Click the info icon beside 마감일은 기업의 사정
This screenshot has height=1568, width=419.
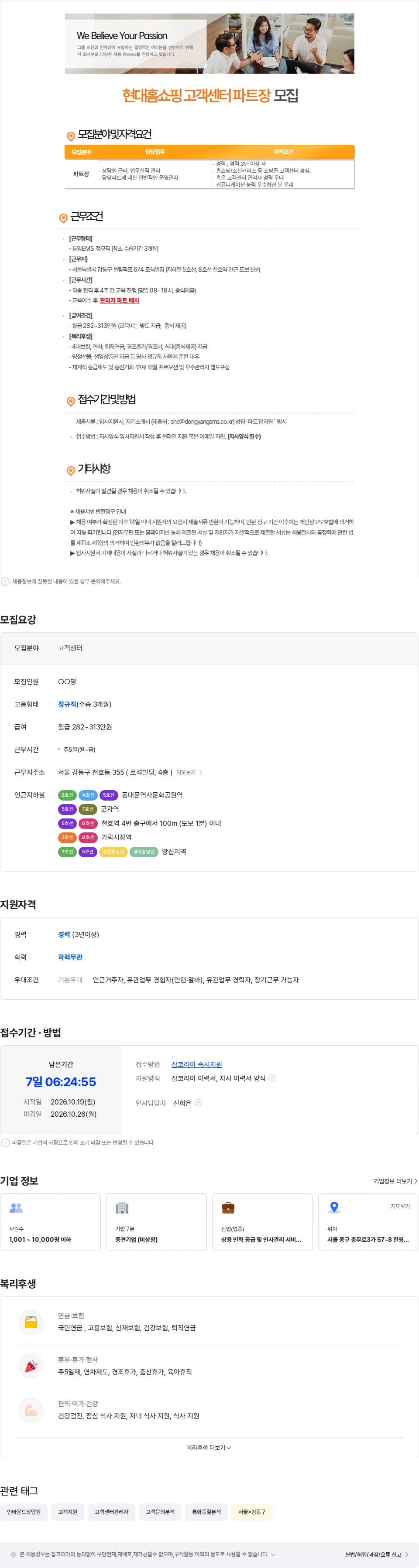pyautogui.click(x=5, y=1142)
